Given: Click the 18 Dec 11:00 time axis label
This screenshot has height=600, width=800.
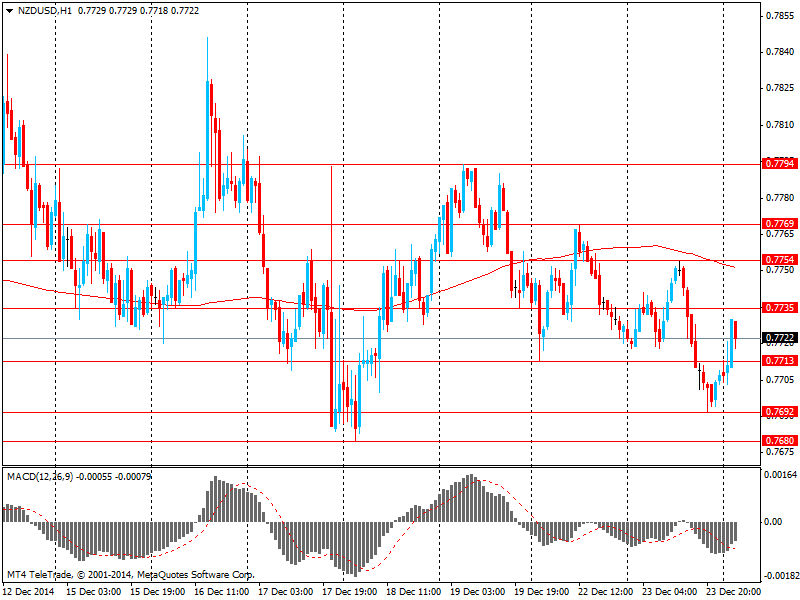Looking at the screenshot, I should 414,592.
